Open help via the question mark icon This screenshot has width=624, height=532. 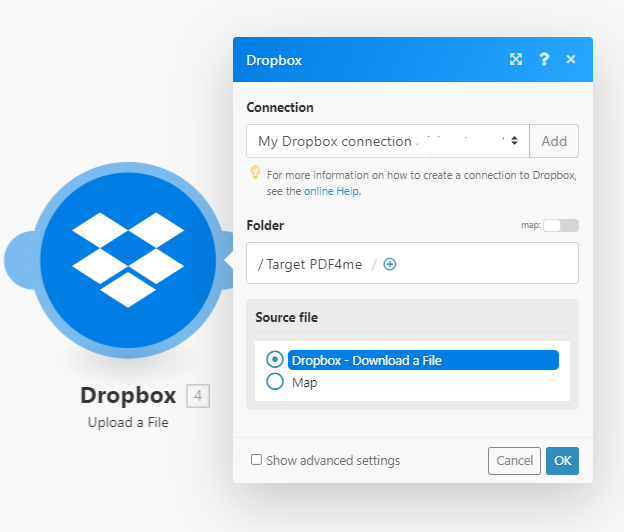point(544,59)
